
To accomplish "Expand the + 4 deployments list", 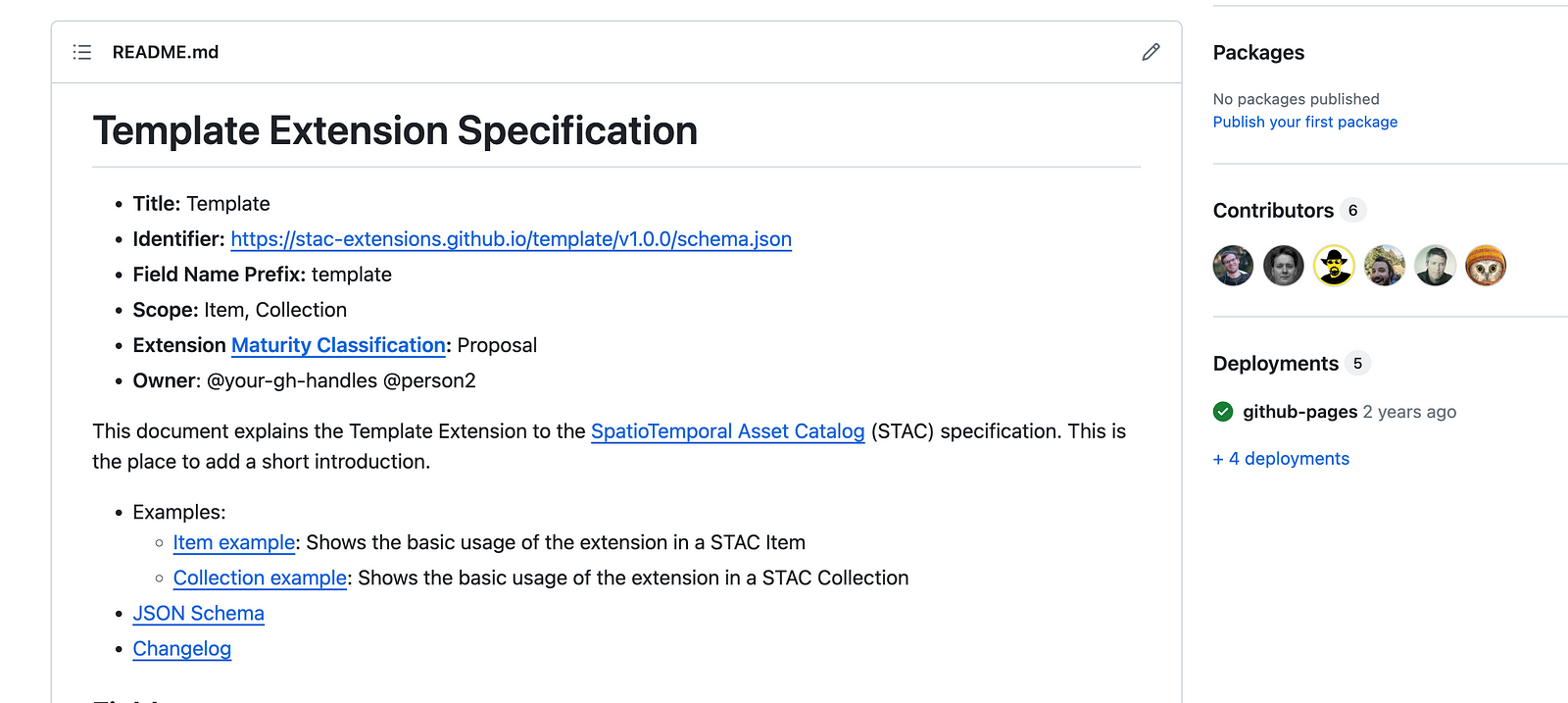I will [1281, 458].
